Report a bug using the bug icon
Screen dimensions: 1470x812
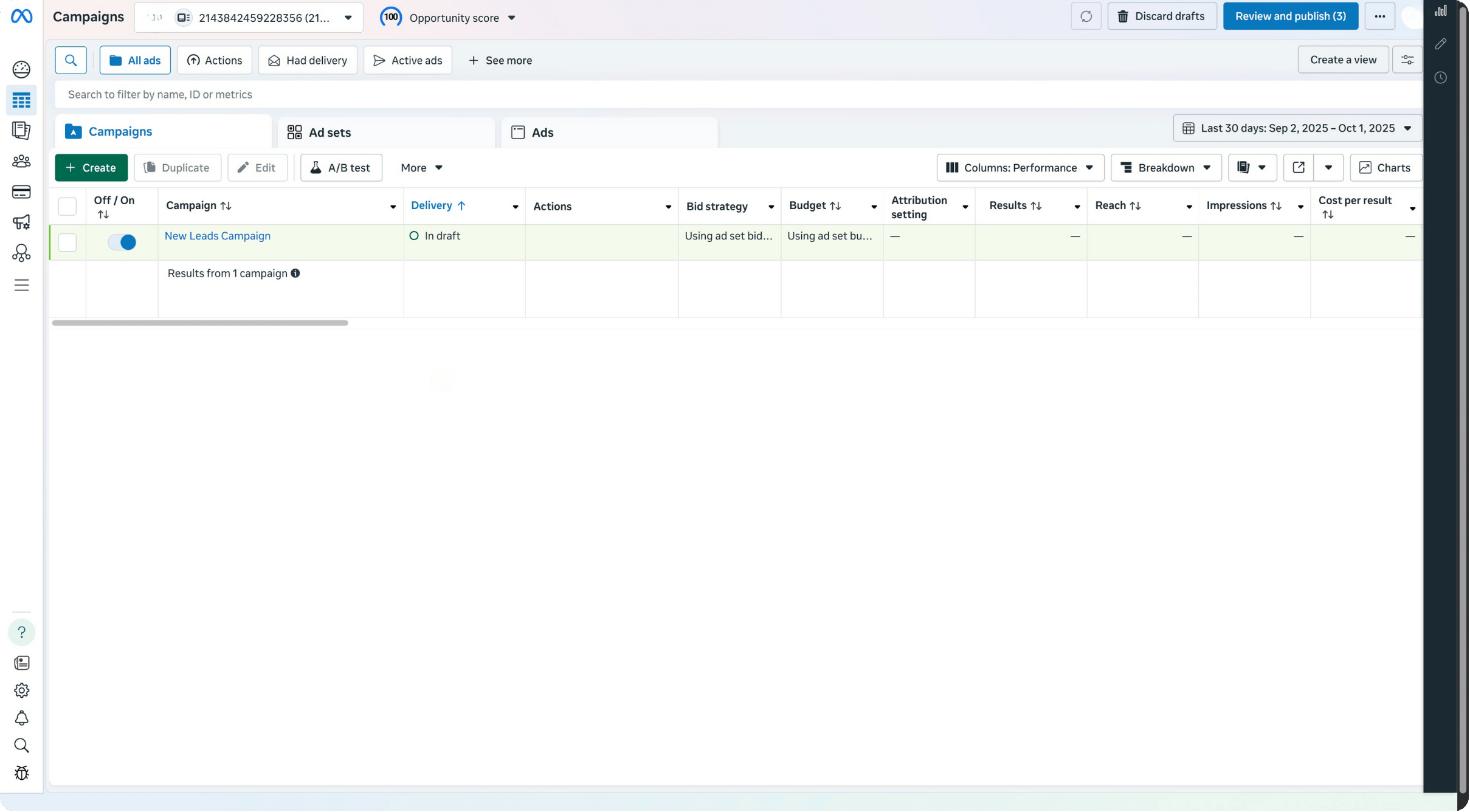21,772
